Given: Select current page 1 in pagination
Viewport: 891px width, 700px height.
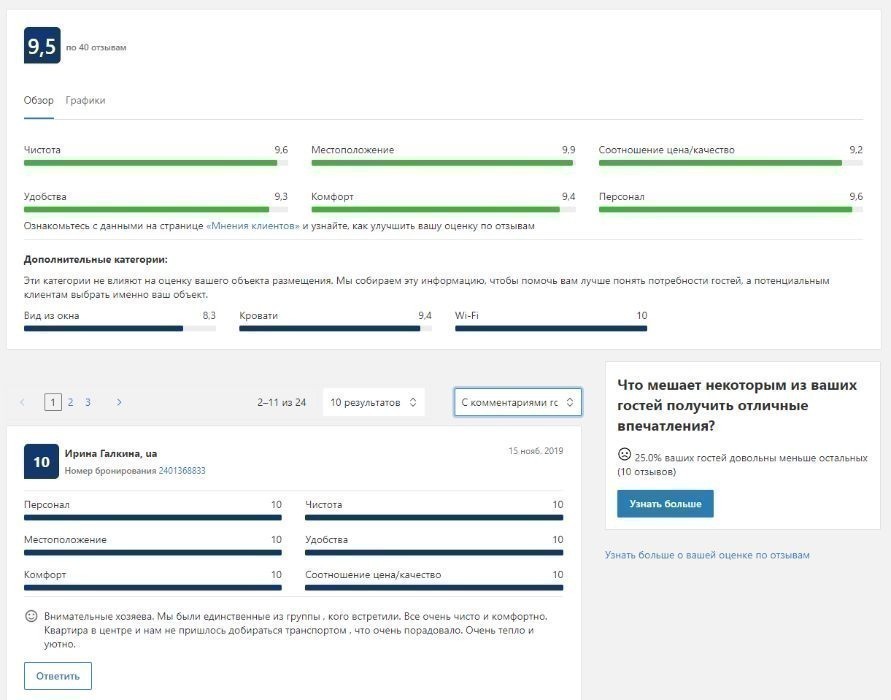Looking at the screenshot, I should coord(53,402).
